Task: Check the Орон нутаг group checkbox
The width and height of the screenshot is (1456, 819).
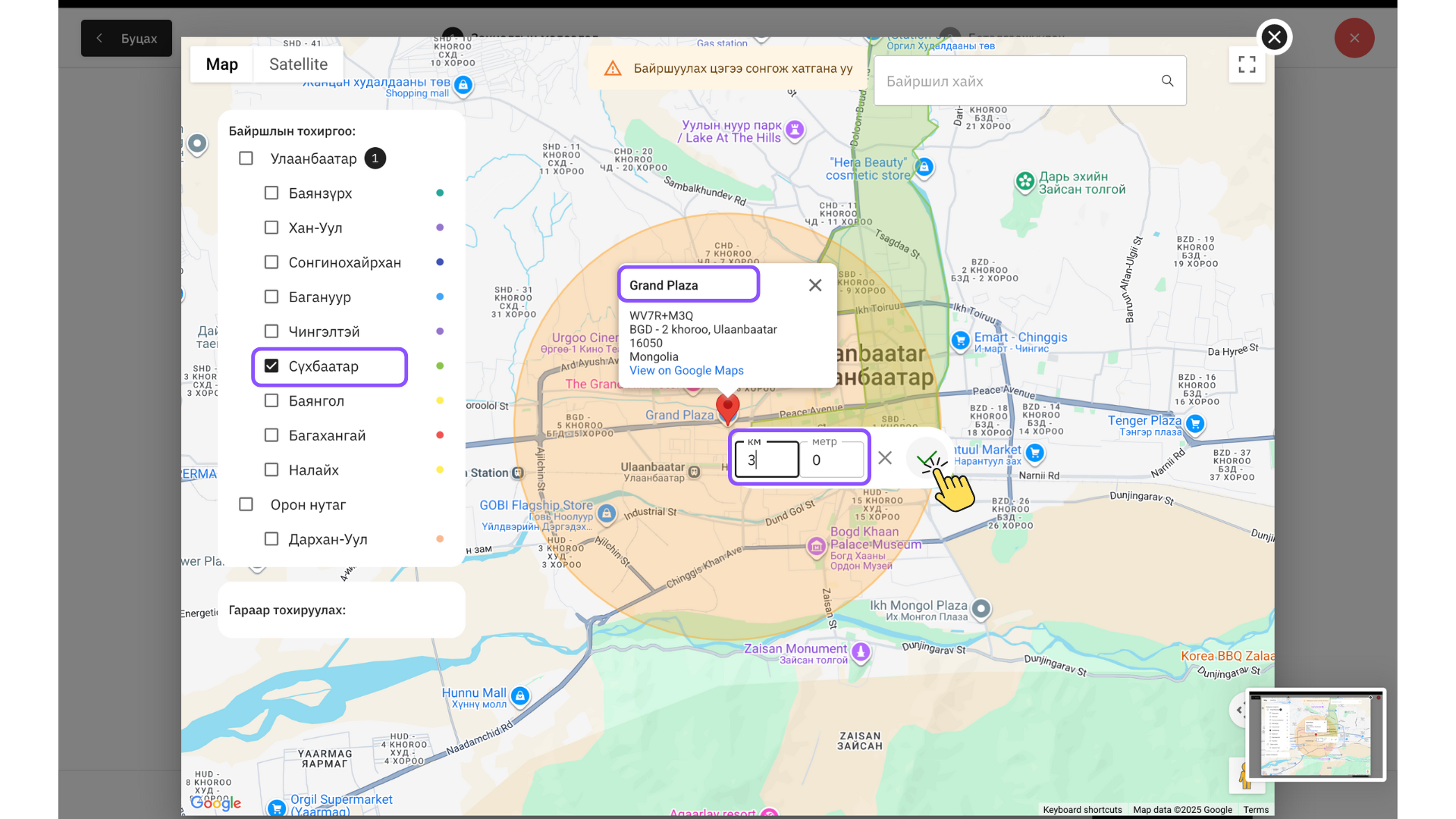Action: point(246,504)
